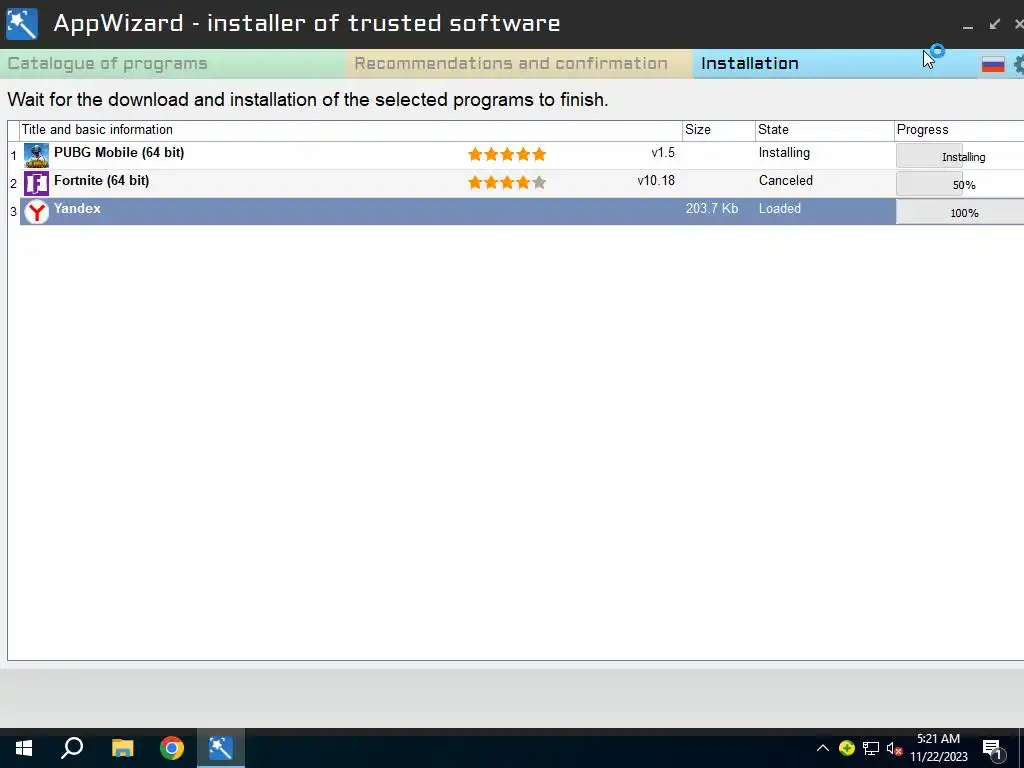The height and width of the screenshot is (768, 1024).
Task: Switch to Recommendations and confirmation tab
Action: [519, 64]
